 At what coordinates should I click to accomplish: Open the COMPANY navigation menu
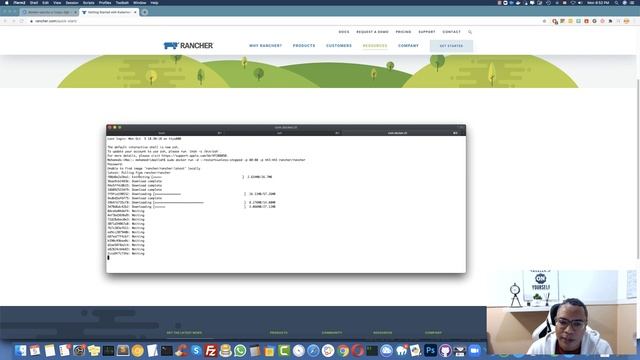[x=408, y=46]
